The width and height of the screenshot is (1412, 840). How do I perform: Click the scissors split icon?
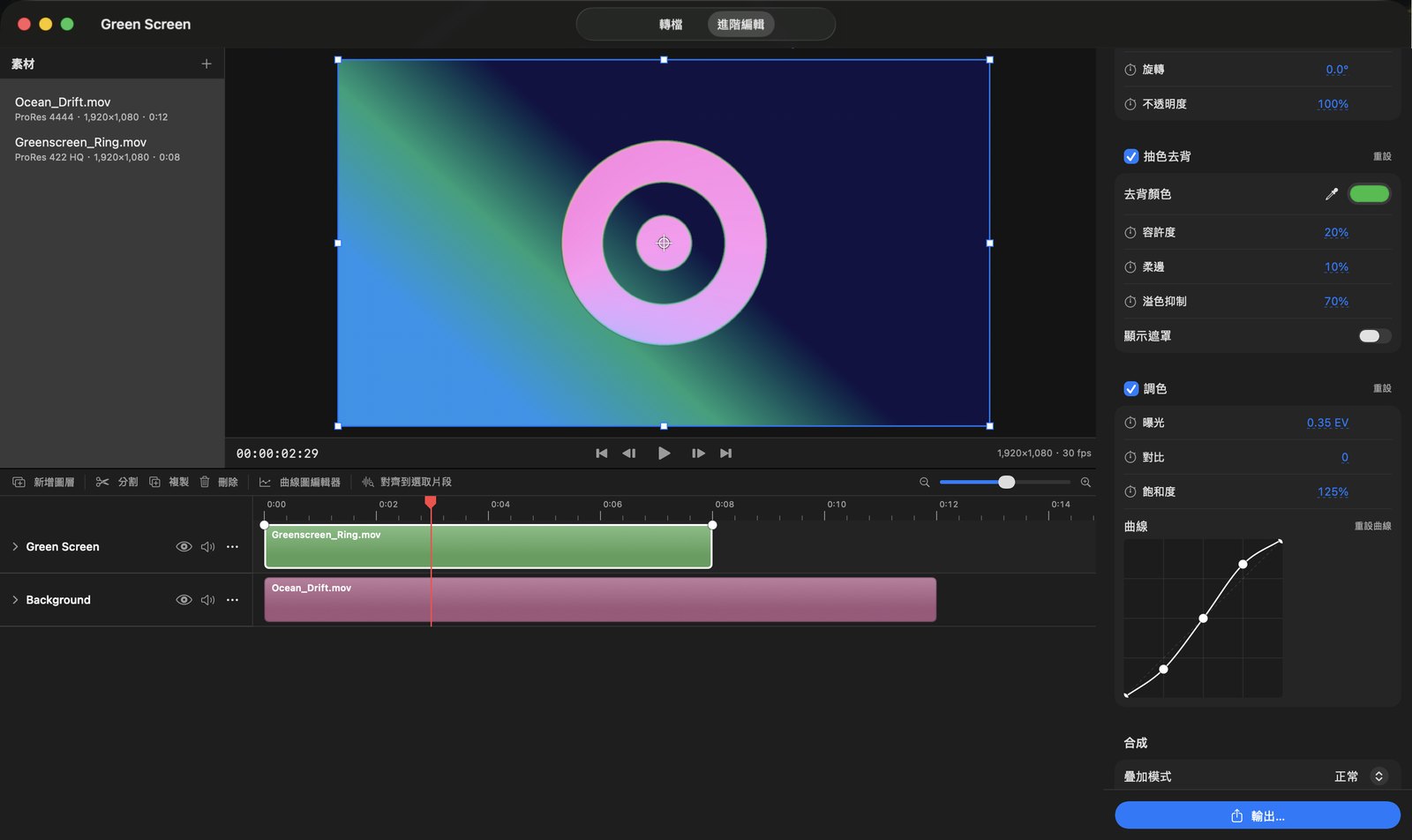tap(102, 482)
